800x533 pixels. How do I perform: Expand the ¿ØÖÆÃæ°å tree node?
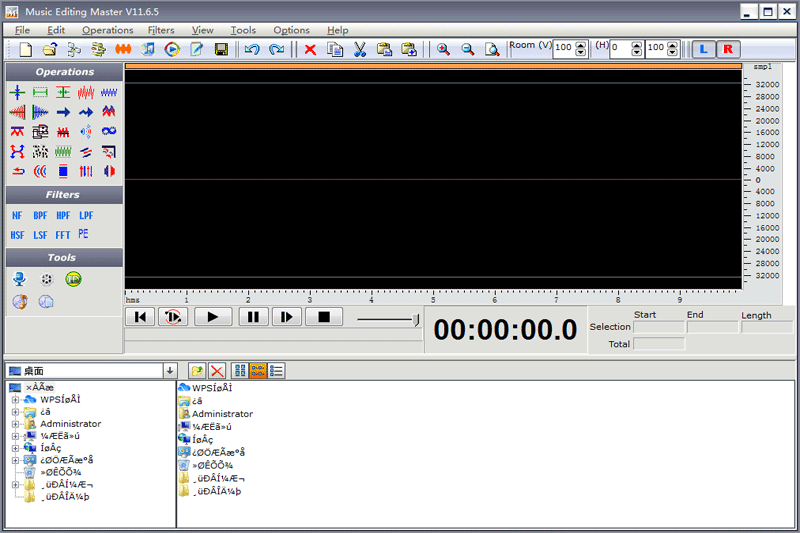[15, 460]
